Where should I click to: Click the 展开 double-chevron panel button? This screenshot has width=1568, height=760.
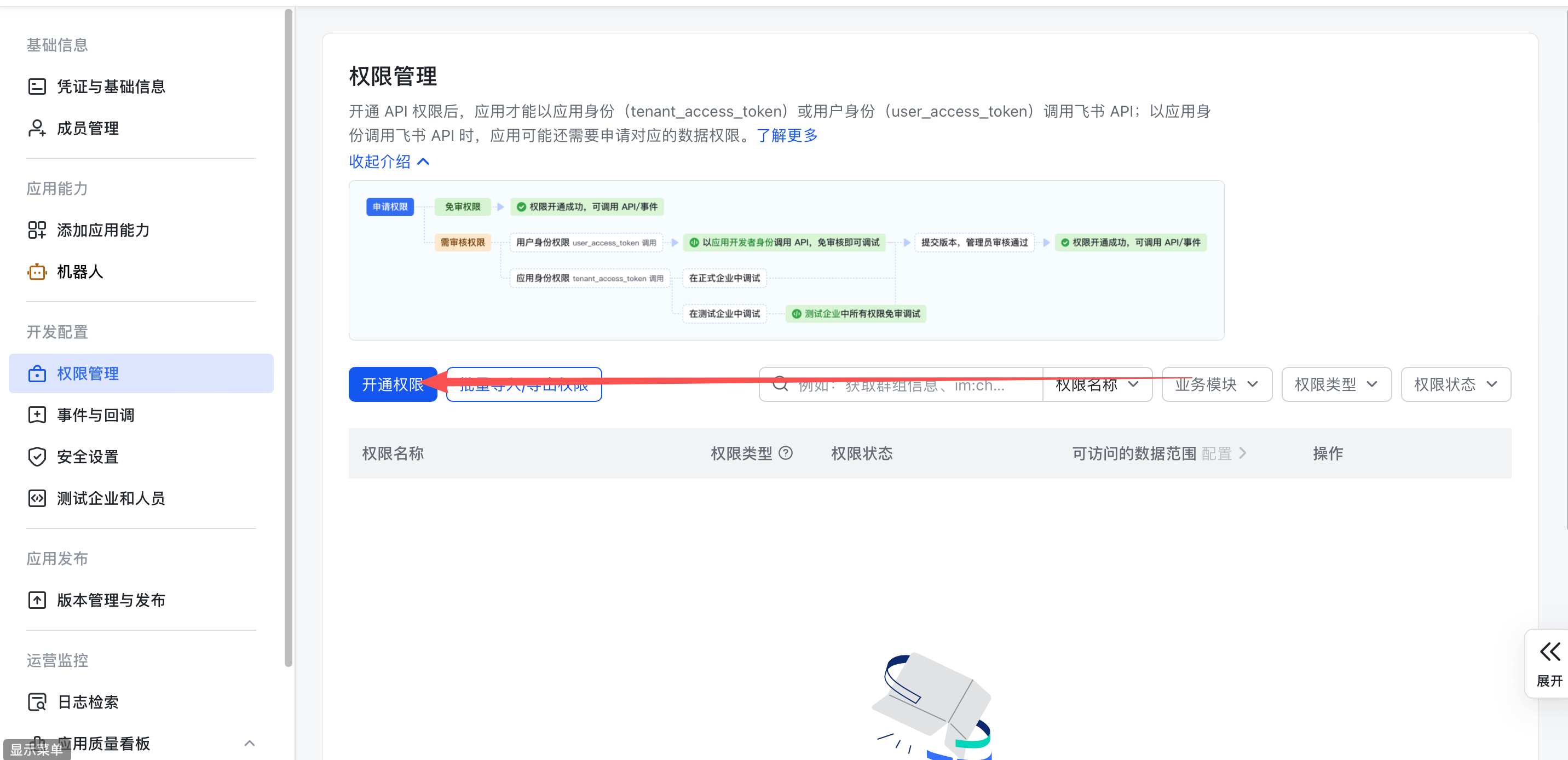pos(1549,663)
